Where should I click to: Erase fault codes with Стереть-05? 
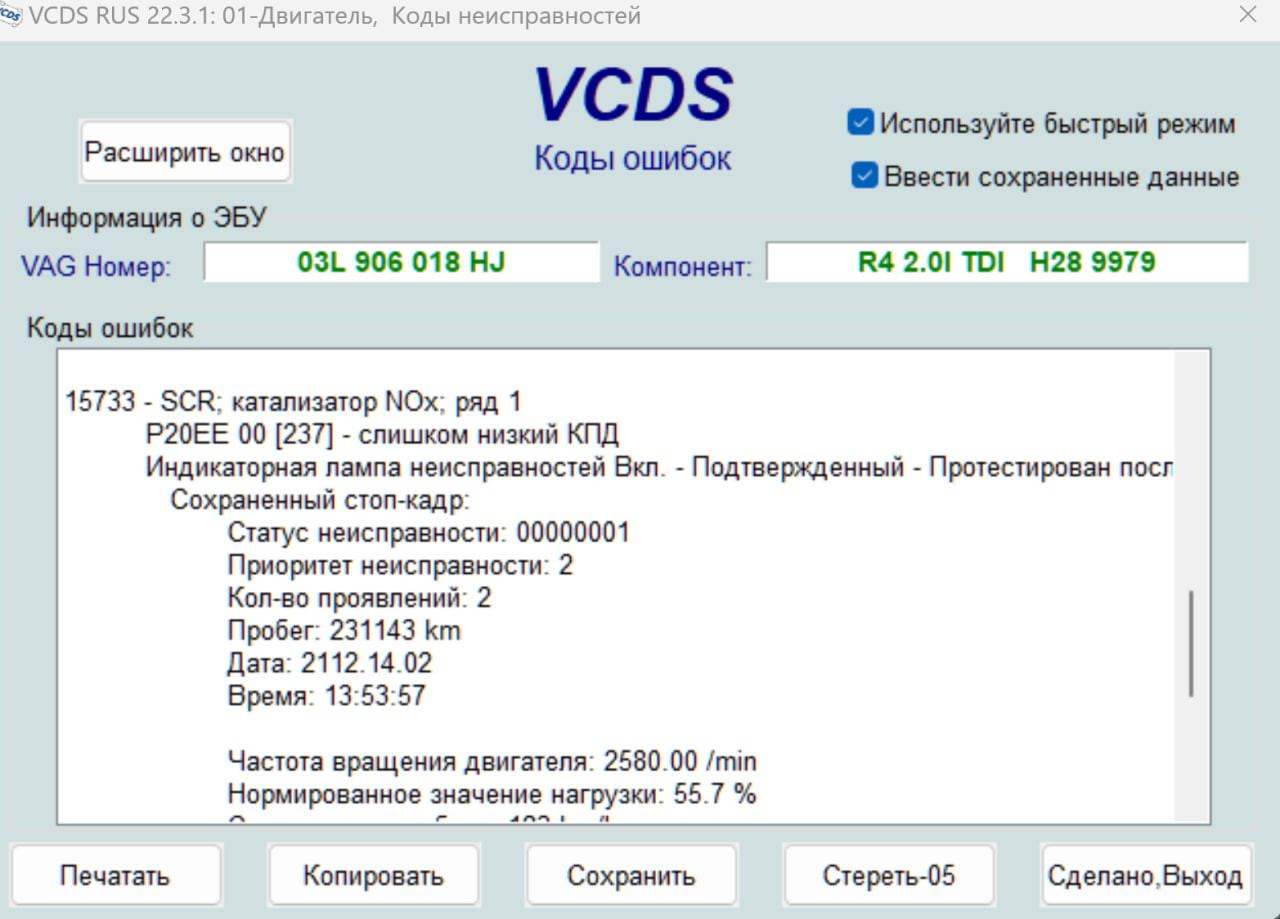pyautogui.click(x=888, y=876)
